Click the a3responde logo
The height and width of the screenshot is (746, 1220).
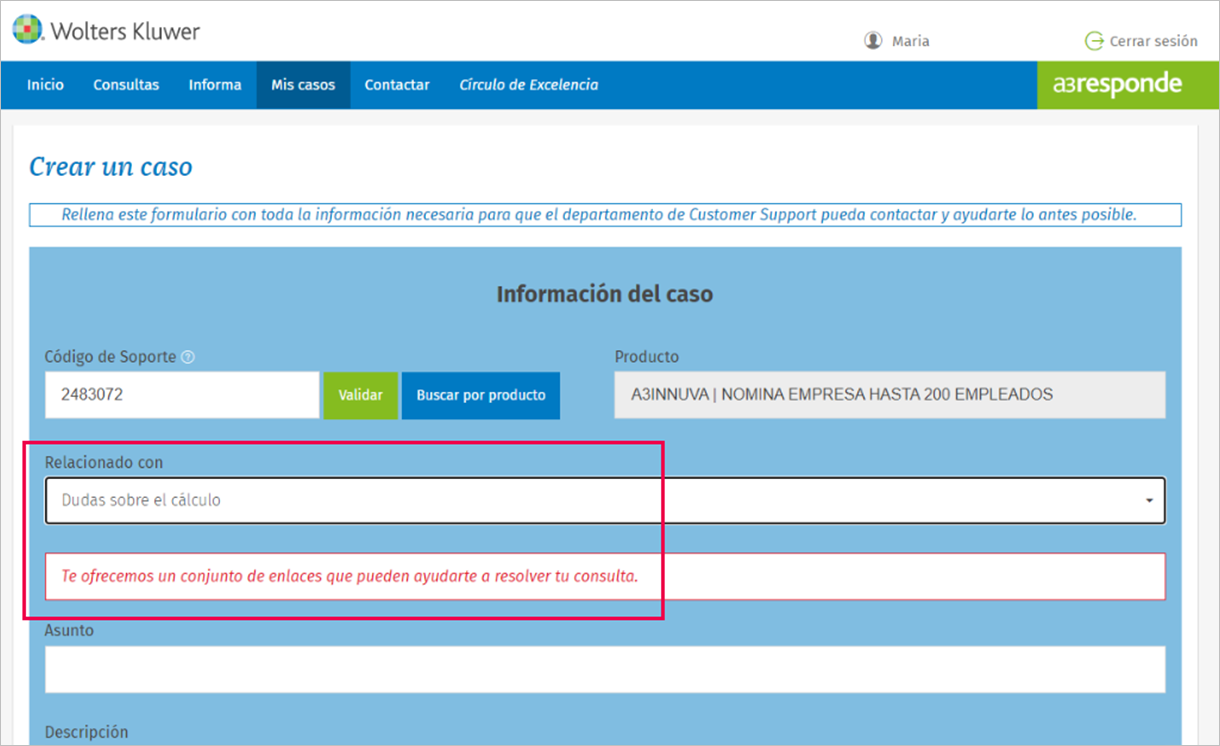(1118, 85)
